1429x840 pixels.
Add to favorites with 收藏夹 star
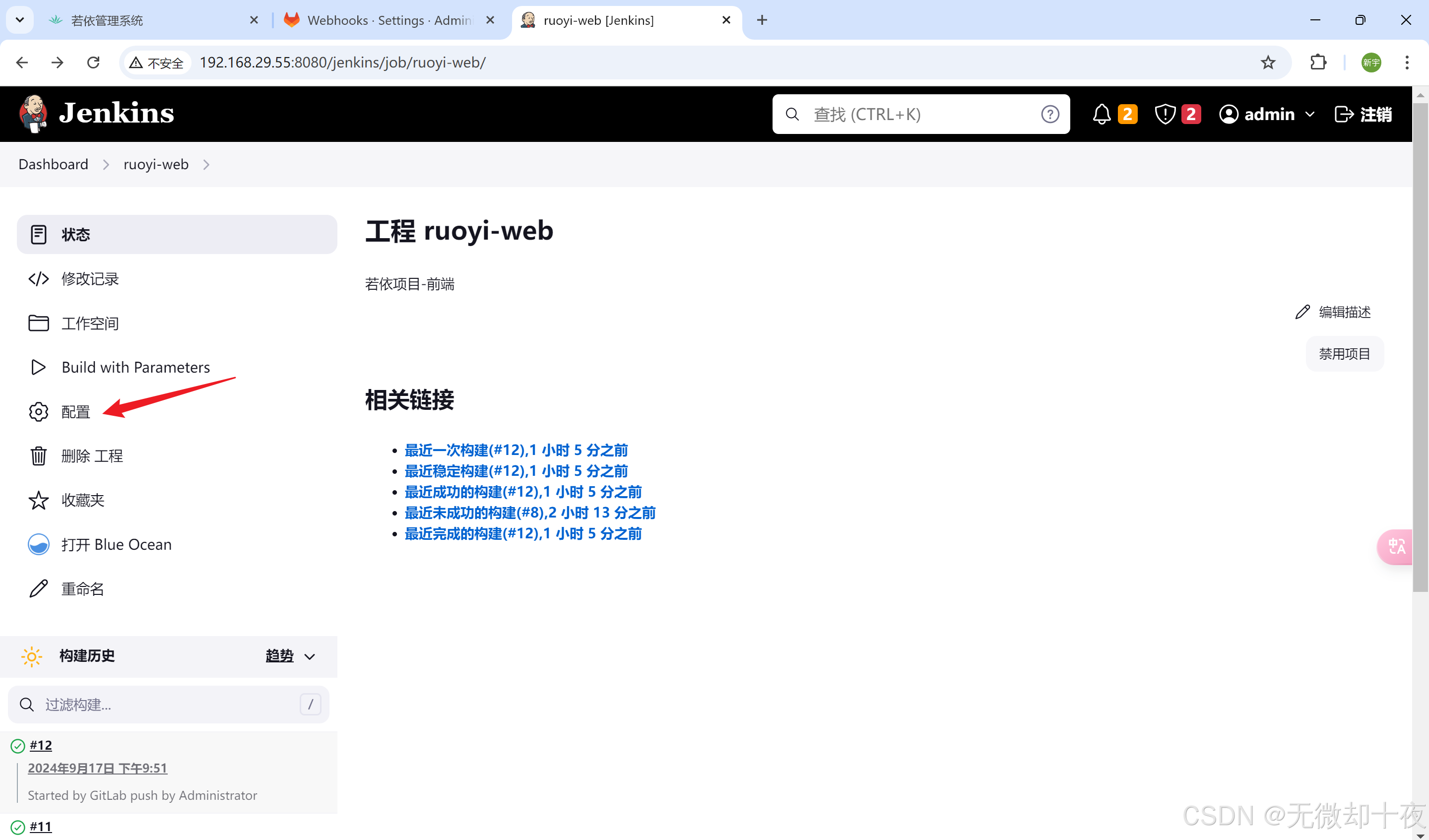(x=39, y=500)
